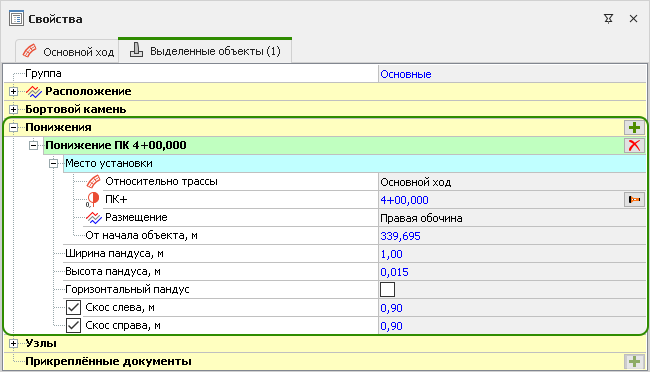Edit Высота пандуса value 0,015

pyautogui.click(x=512, y=272)
